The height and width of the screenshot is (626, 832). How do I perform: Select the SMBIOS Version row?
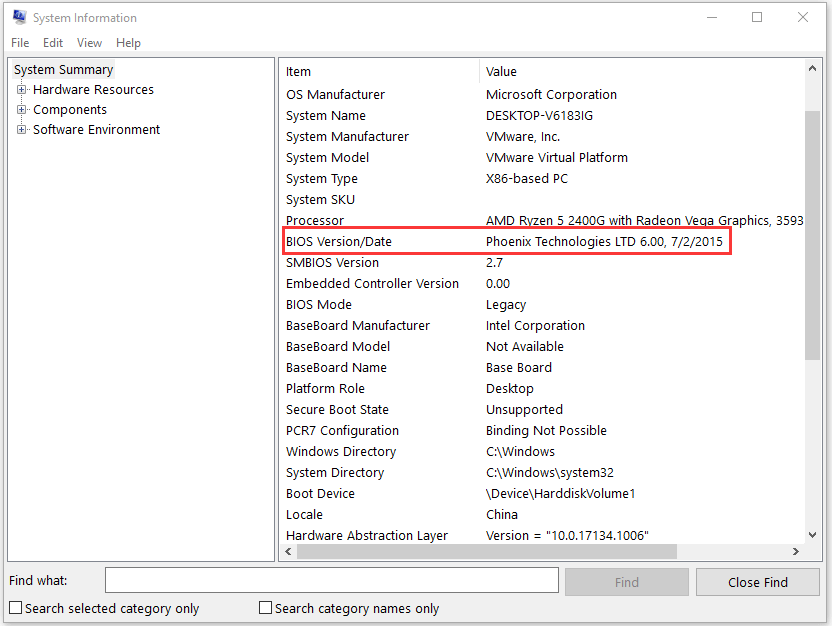542,263
